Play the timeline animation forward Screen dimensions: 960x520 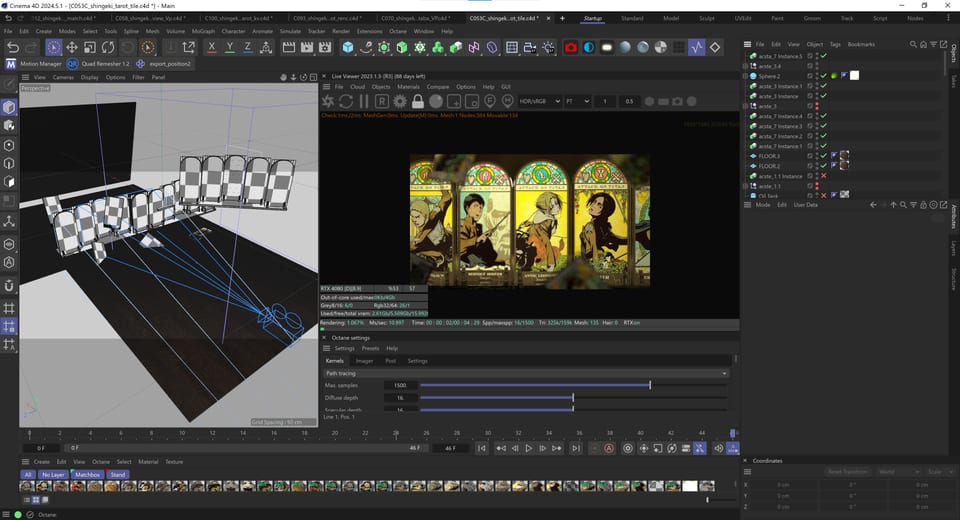528,448
